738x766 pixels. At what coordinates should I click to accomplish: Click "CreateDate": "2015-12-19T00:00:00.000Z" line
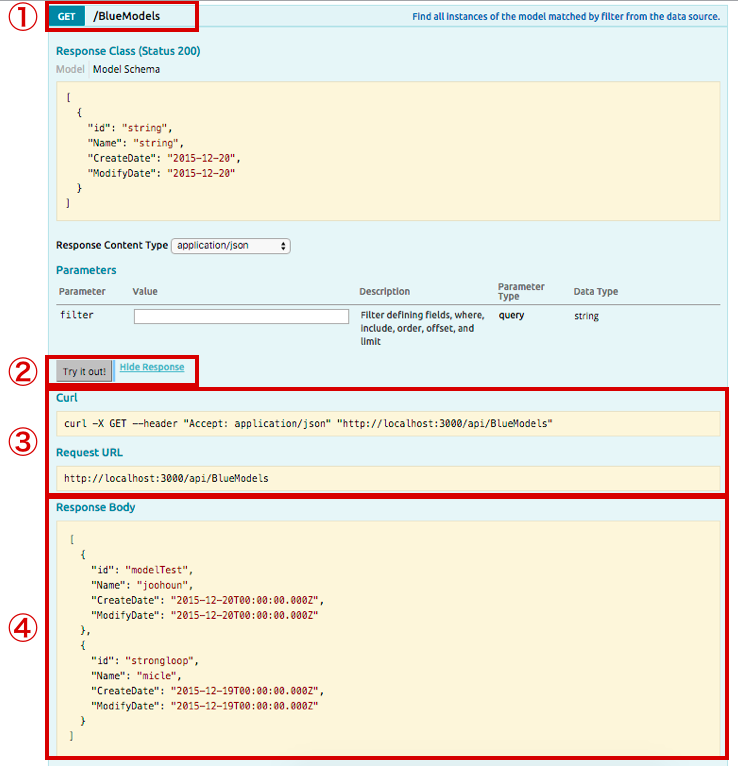(x=207, y=691)
